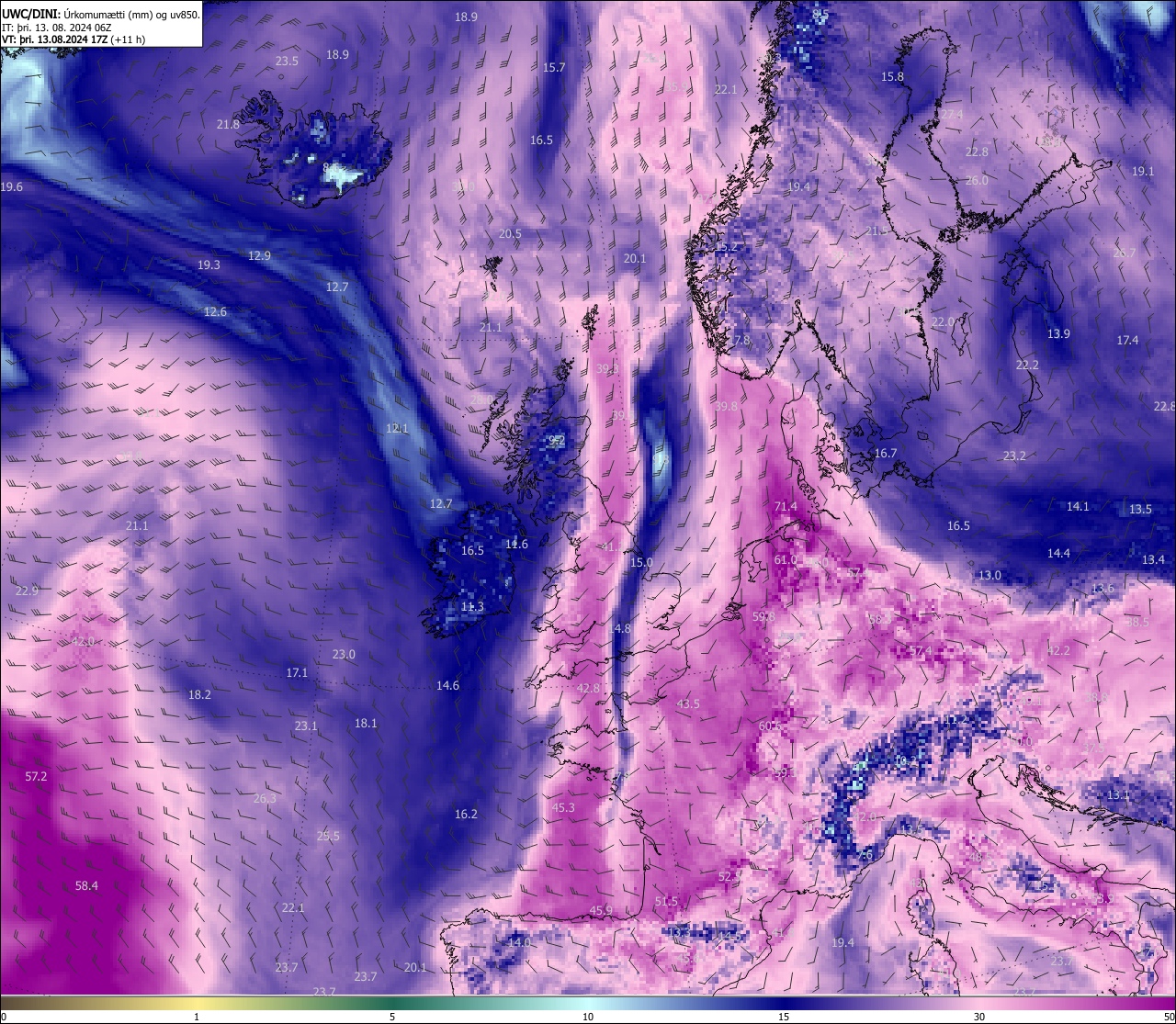Click the value 11.3 over Ireland
Image resolution: width=1176 pixels, height=1024 pixels.
coord(472,606)
